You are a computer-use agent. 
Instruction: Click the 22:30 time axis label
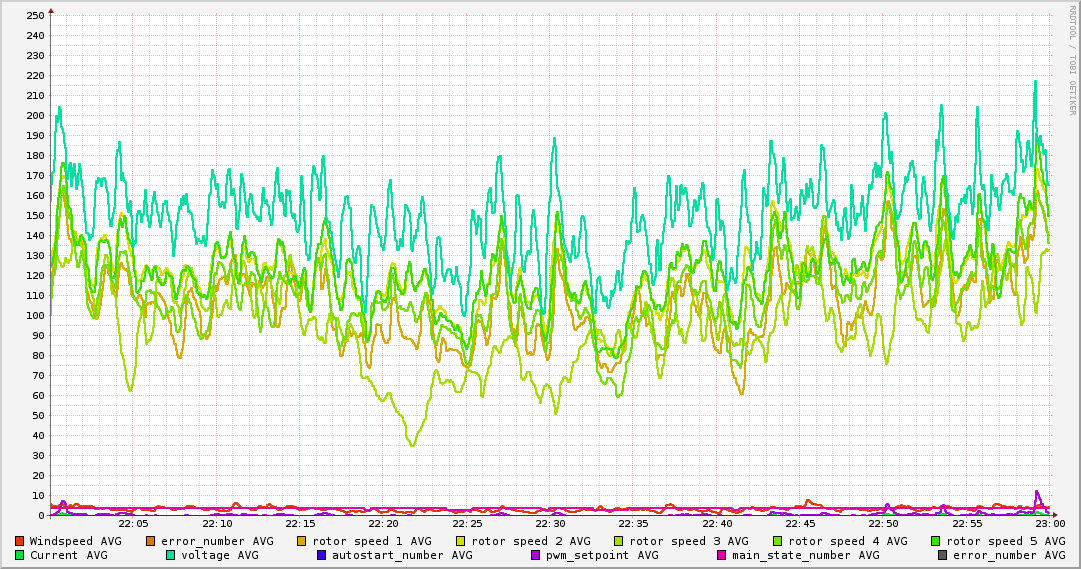click(550, 523)
